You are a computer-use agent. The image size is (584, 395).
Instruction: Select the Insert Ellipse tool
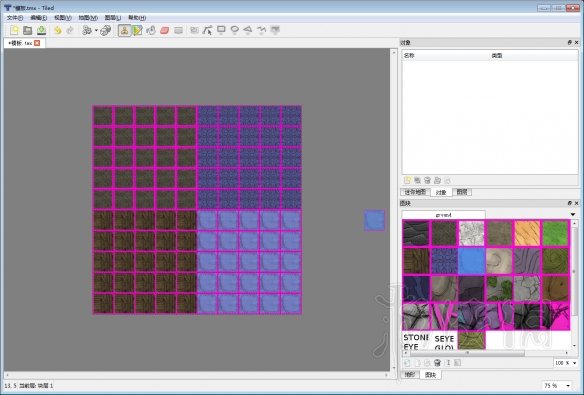pos(235,30)
